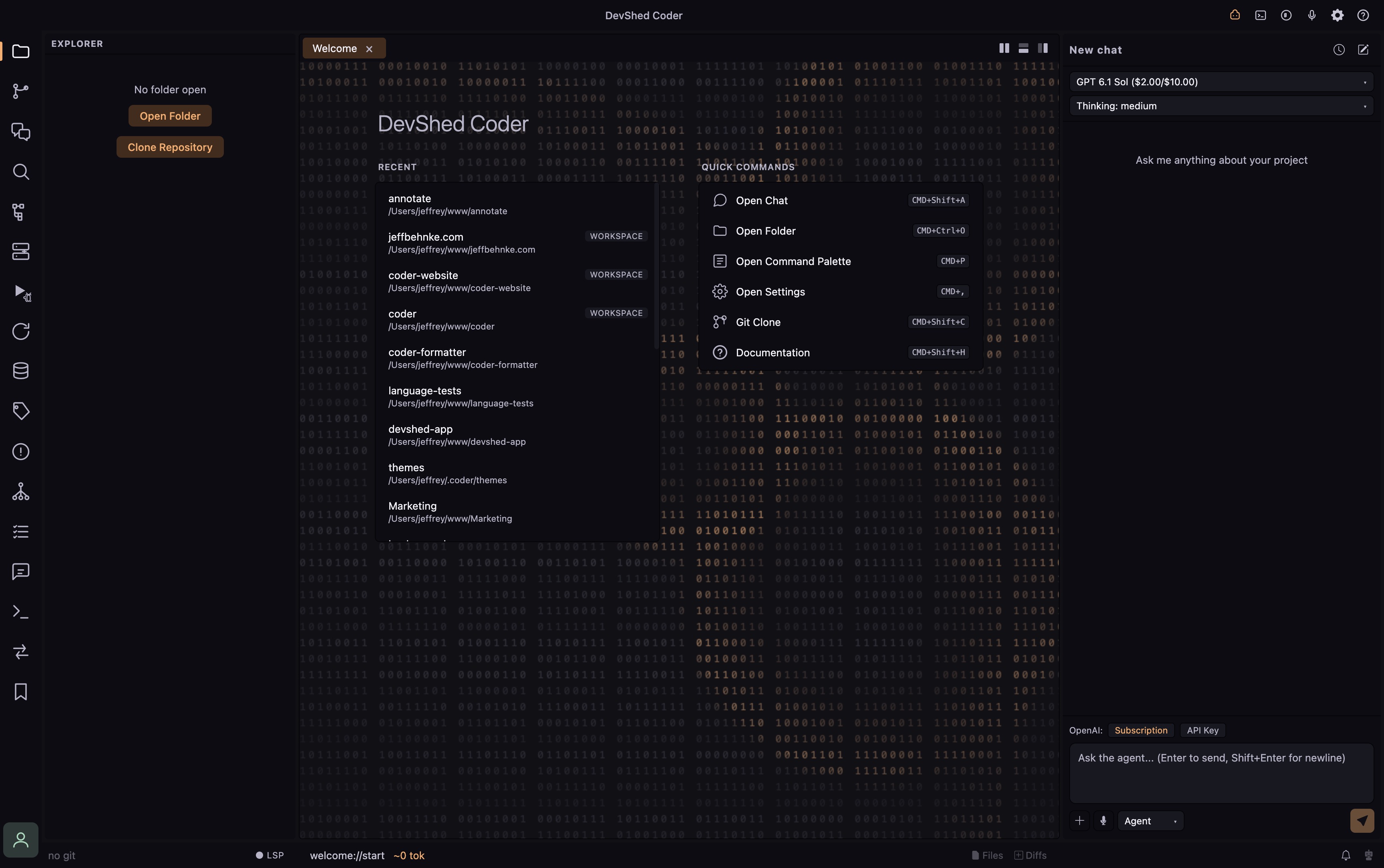
Task: Close the Welcome tab
Action: tap(369, 49)
